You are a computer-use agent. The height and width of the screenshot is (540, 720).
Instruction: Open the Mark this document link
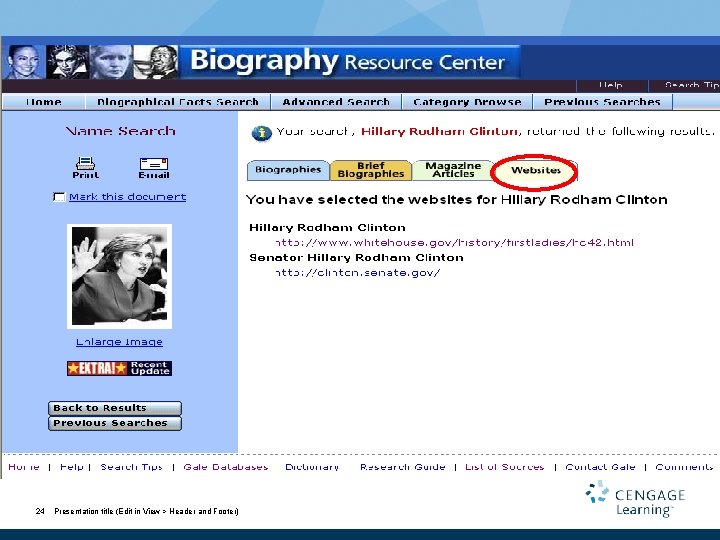128,197
